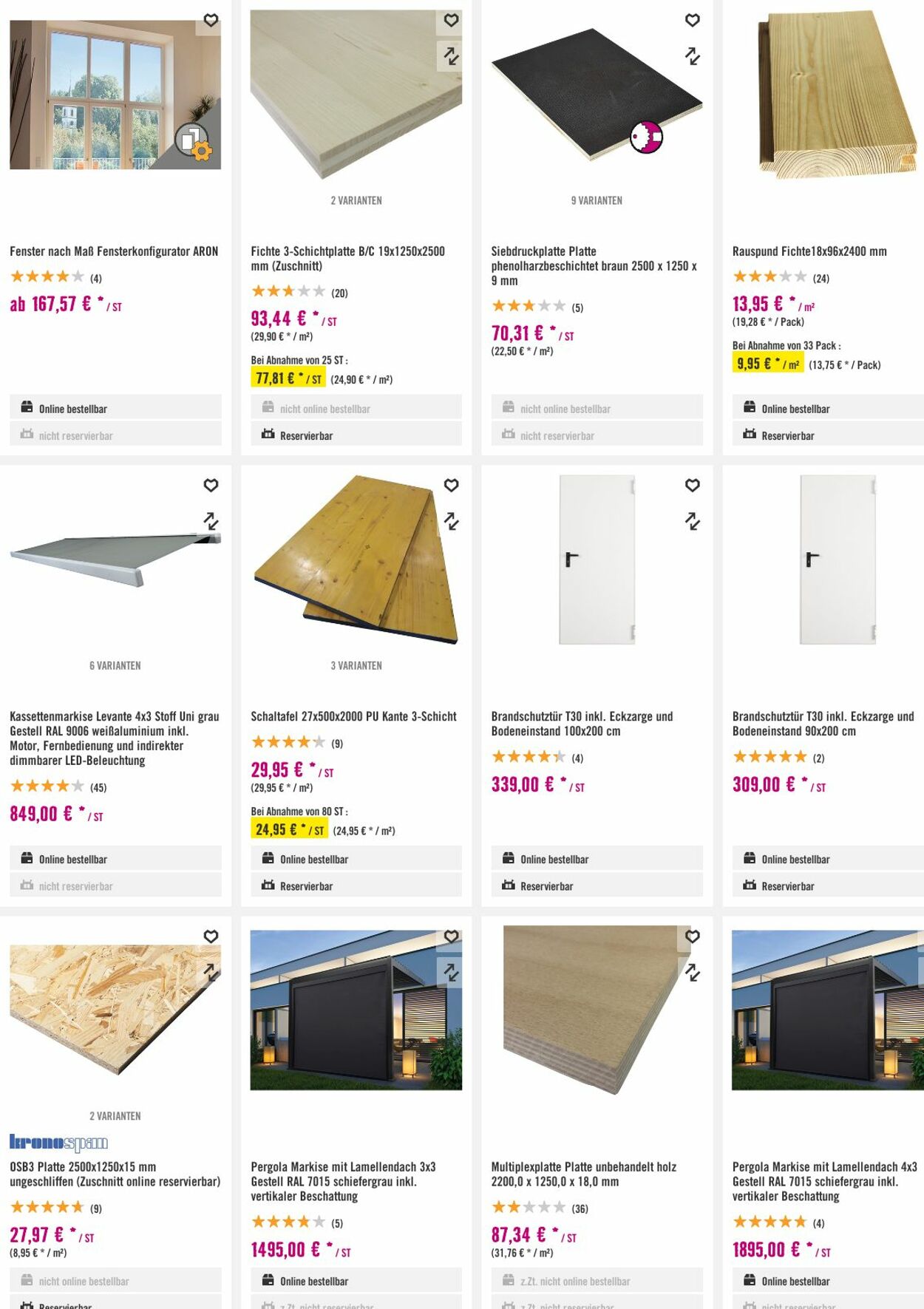Click heart icon on Kassettenmarkise Levante
The image size is (924, 1309).
point(211,486)
